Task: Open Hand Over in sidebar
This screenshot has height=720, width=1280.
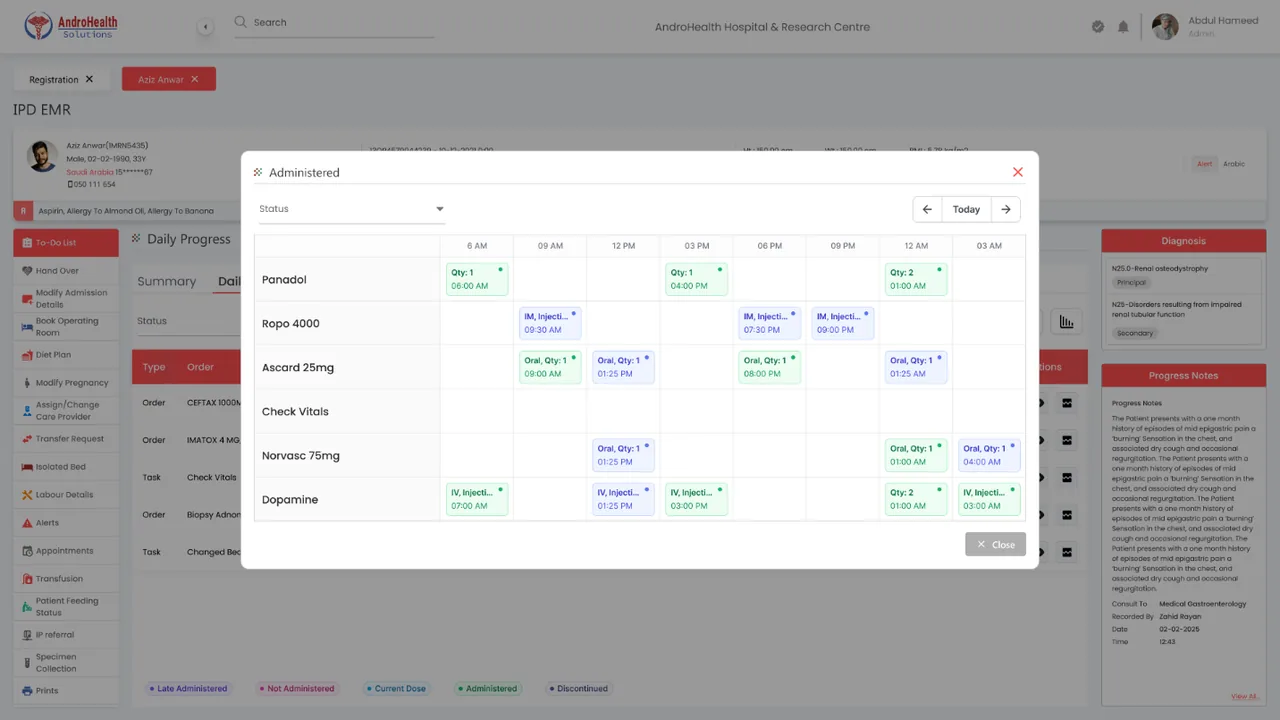Action: [x=65, y=270]
